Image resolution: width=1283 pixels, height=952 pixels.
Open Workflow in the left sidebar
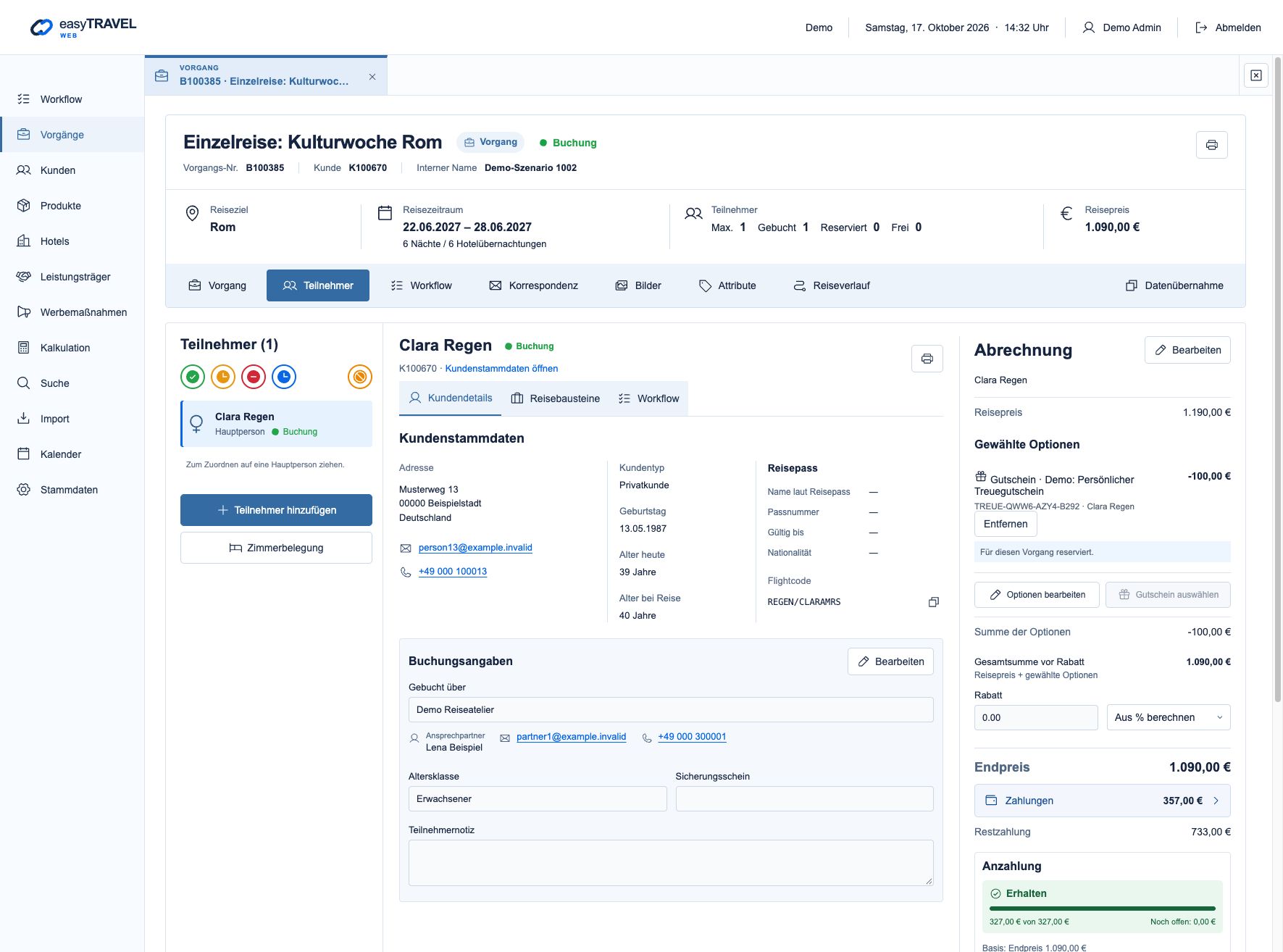coord(72,99)
